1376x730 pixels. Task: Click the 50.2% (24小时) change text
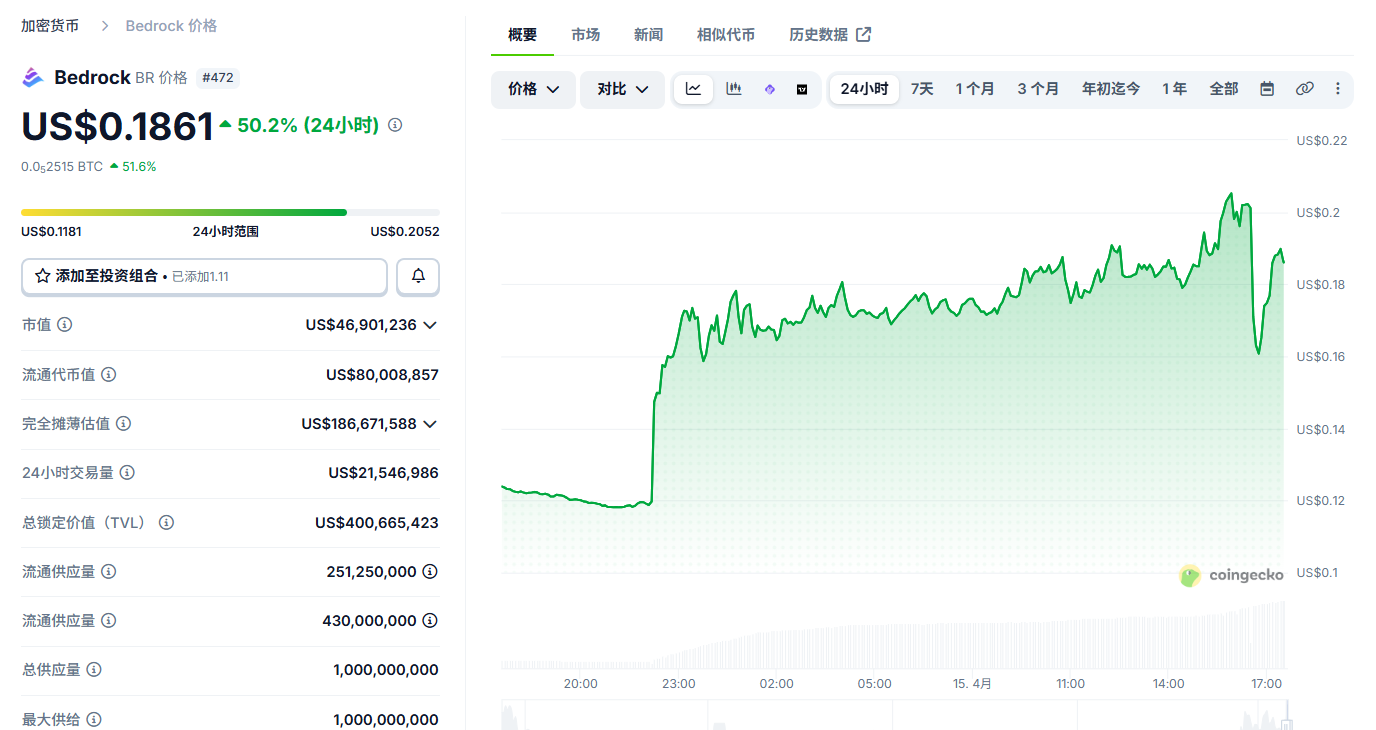(x=307, y=125)
